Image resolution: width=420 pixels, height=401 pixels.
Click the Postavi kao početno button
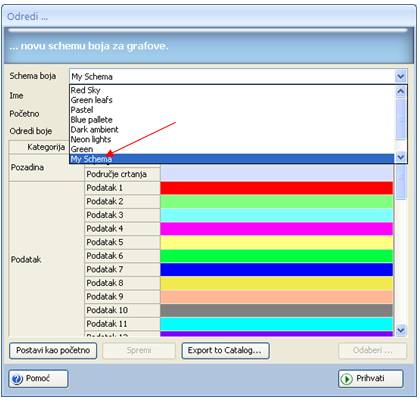53,351
